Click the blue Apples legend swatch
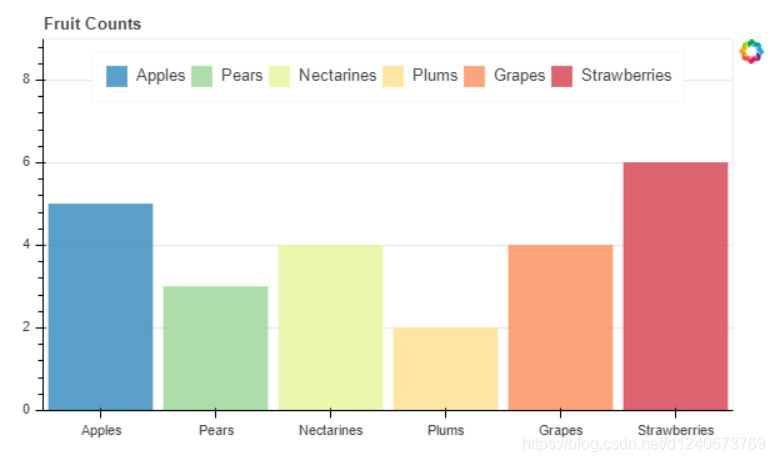This screenshot has width=775, height=462. [x=117, y=76]
